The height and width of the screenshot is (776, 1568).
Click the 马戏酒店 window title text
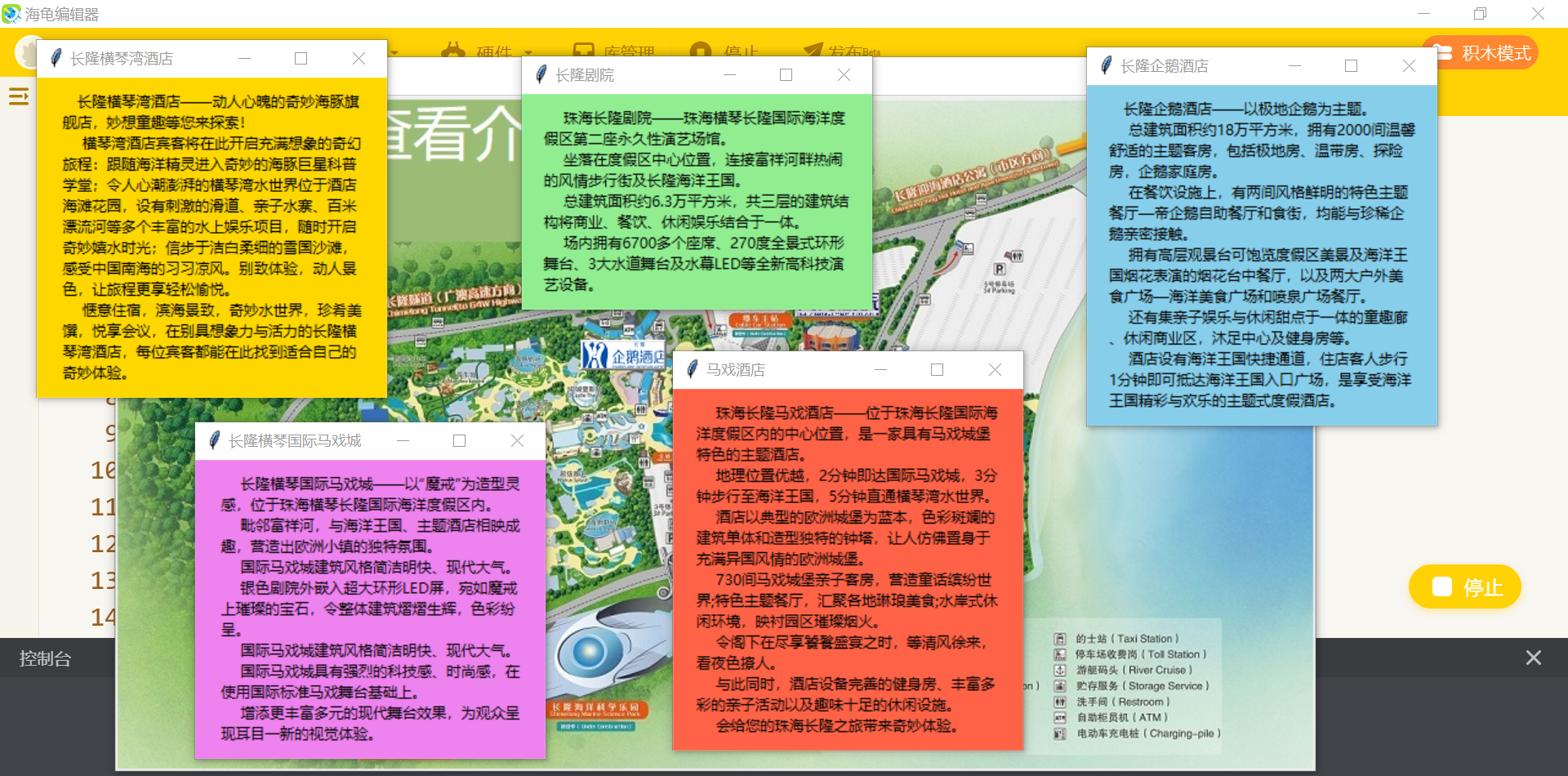pos(736,370)
